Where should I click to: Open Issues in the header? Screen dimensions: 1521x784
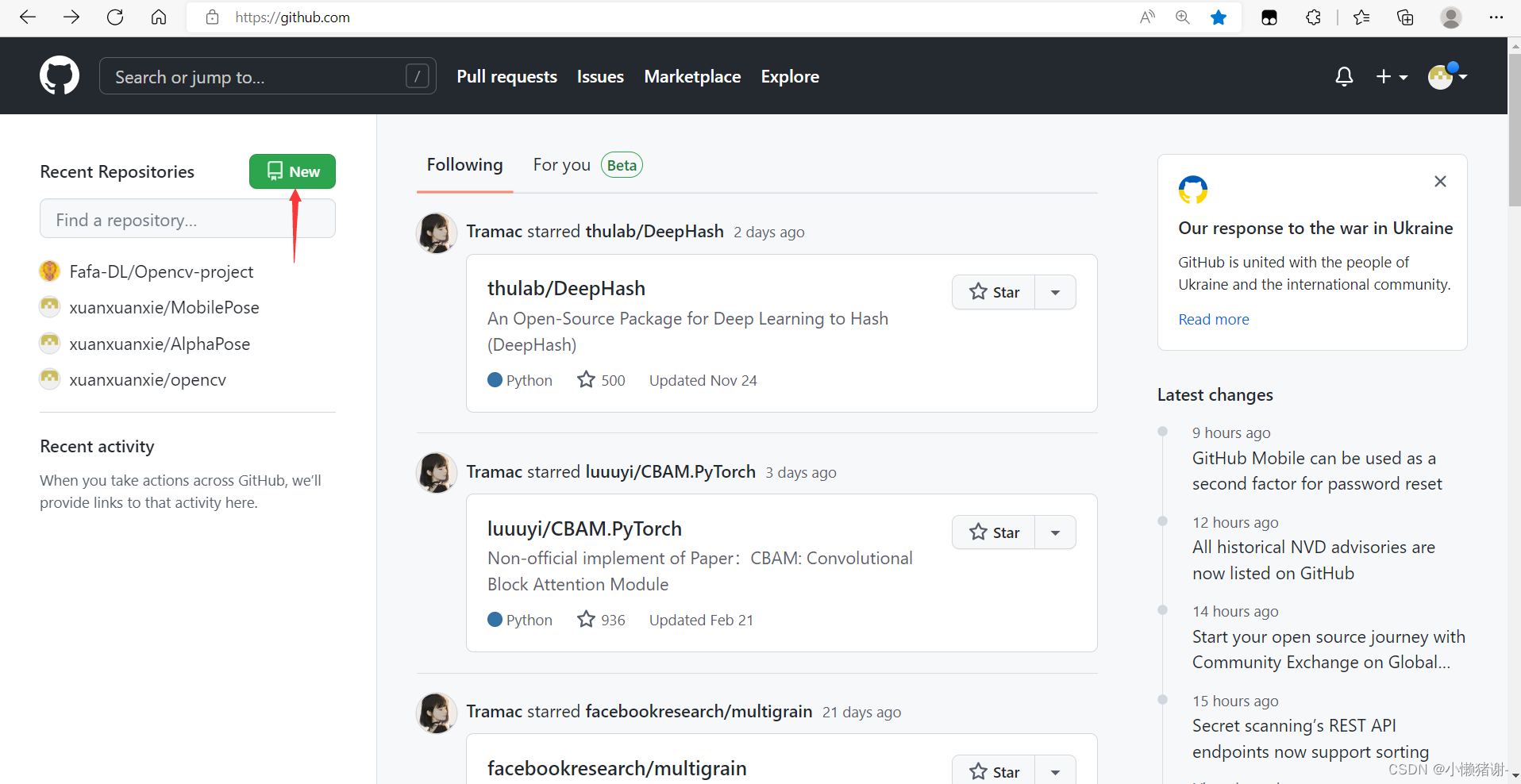click(600, 76)
